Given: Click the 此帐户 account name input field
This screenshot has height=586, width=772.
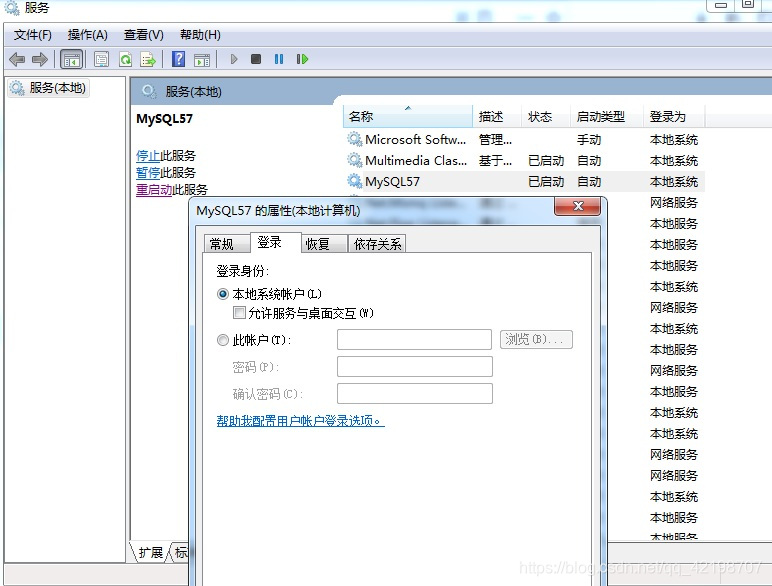Looking at the screenshot, I should click(x=415, y=340).
